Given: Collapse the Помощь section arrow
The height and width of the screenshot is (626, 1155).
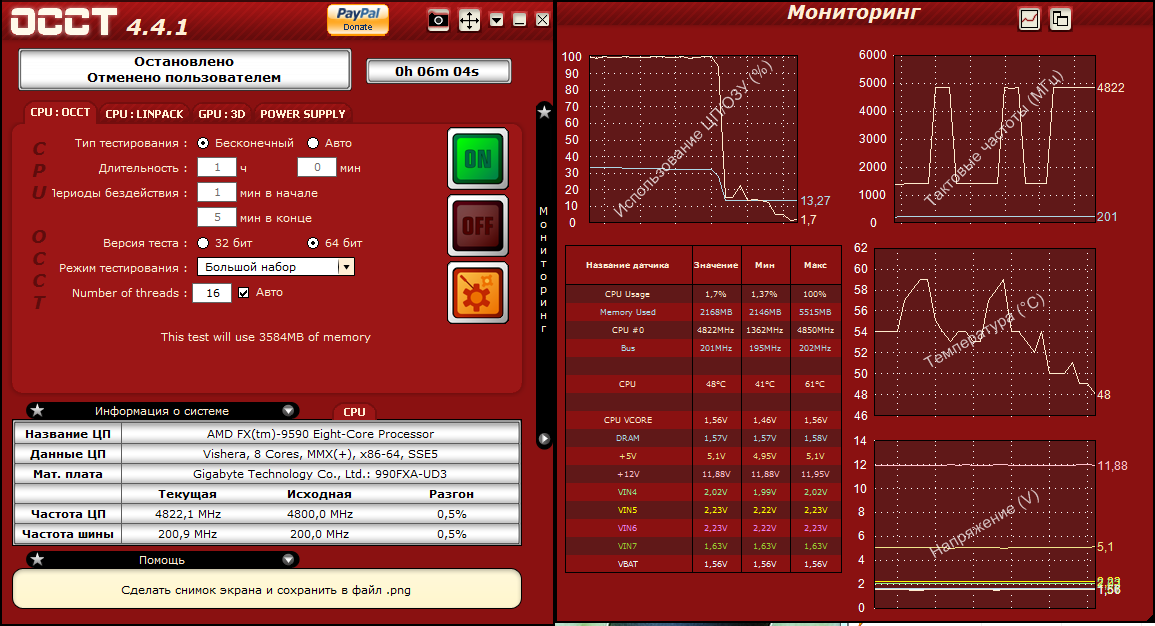Looking at the screenshot, I should coord(288,560).
